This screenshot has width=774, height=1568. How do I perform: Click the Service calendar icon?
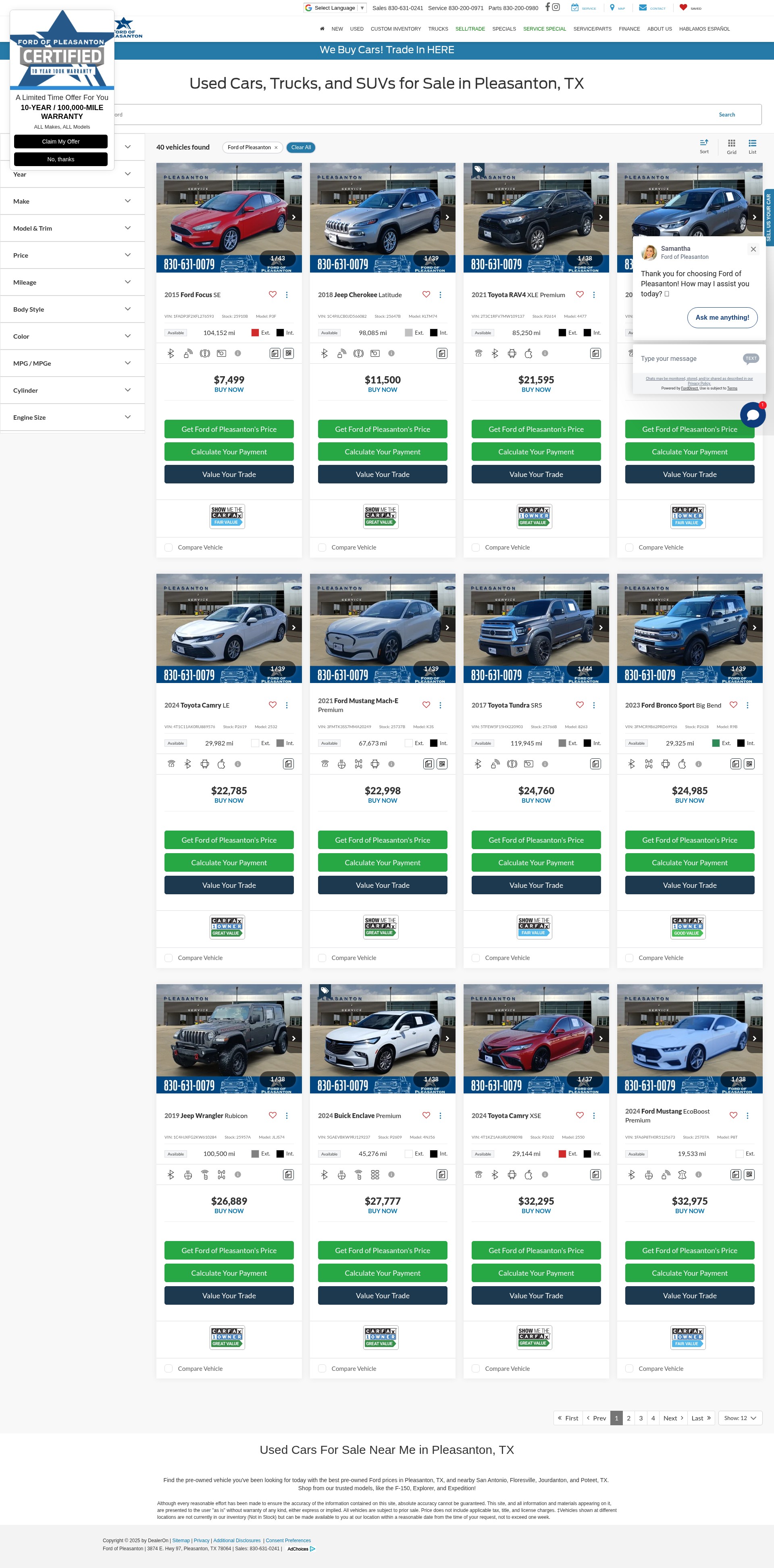[574, 7]
